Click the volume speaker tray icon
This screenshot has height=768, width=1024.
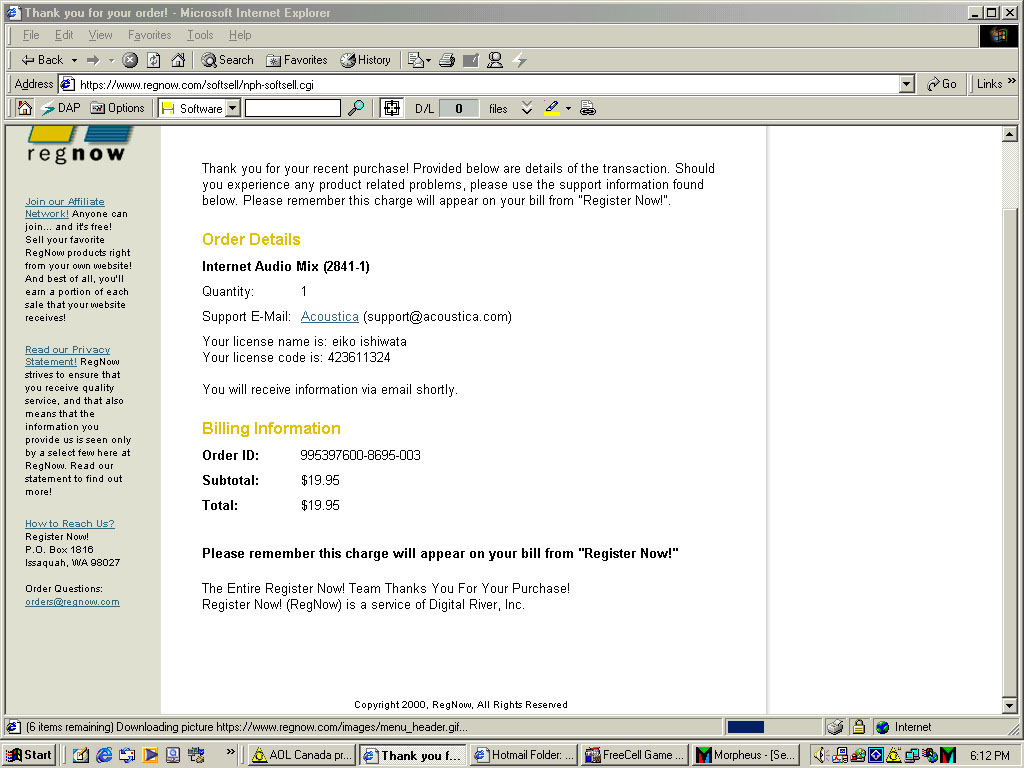click(820, 756)
